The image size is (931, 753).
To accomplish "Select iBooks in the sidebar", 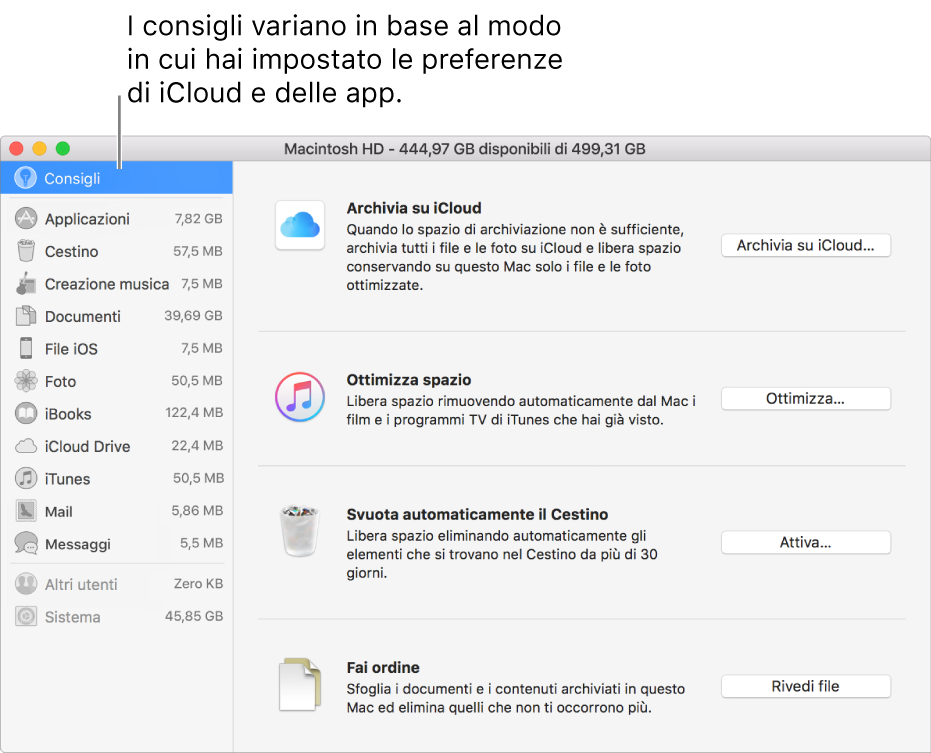I will [118, 413].
